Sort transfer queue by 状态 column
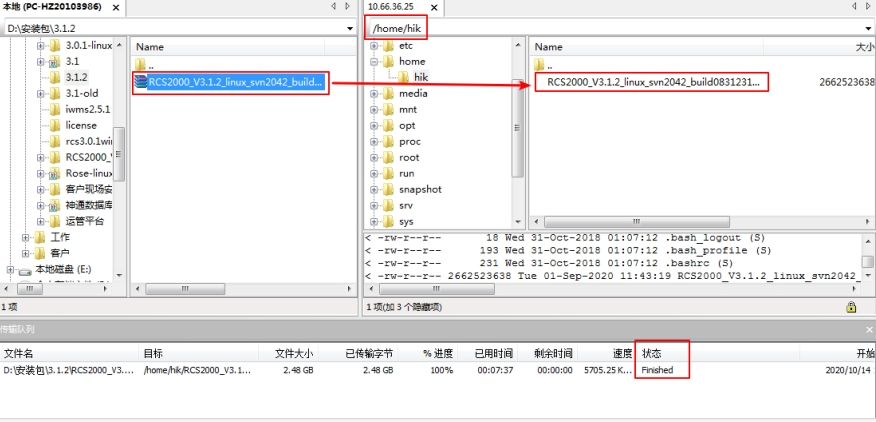 click(652, 353)
